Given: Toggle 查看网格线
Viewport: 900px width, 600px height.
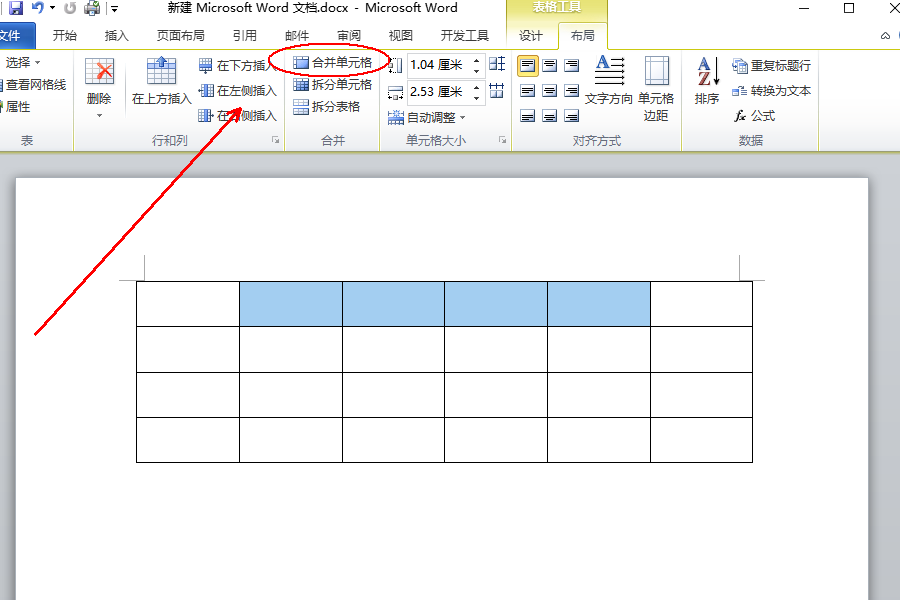Looking at the screenshot, I should coord(33,84).
